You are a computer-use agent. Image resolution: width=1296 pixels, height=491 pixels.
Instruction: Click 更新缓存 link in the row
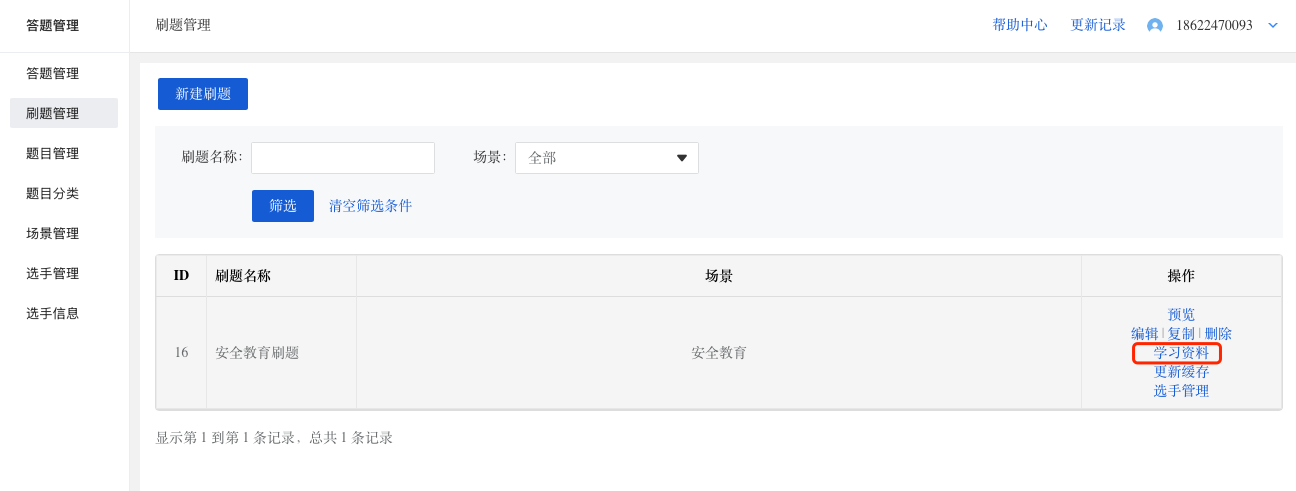click(x=1181, y=372)
